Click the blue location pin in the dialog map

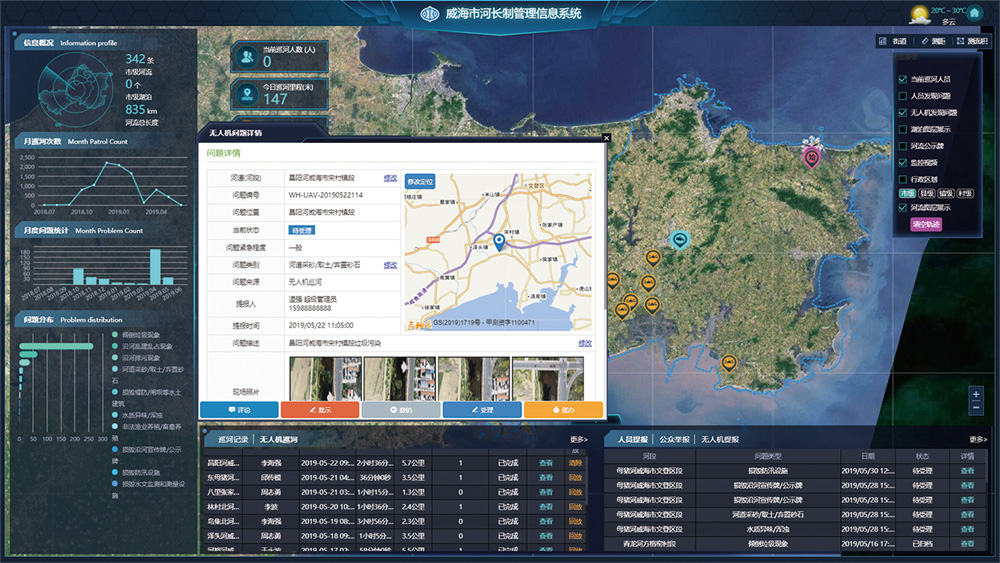click(x=499, y=241)
